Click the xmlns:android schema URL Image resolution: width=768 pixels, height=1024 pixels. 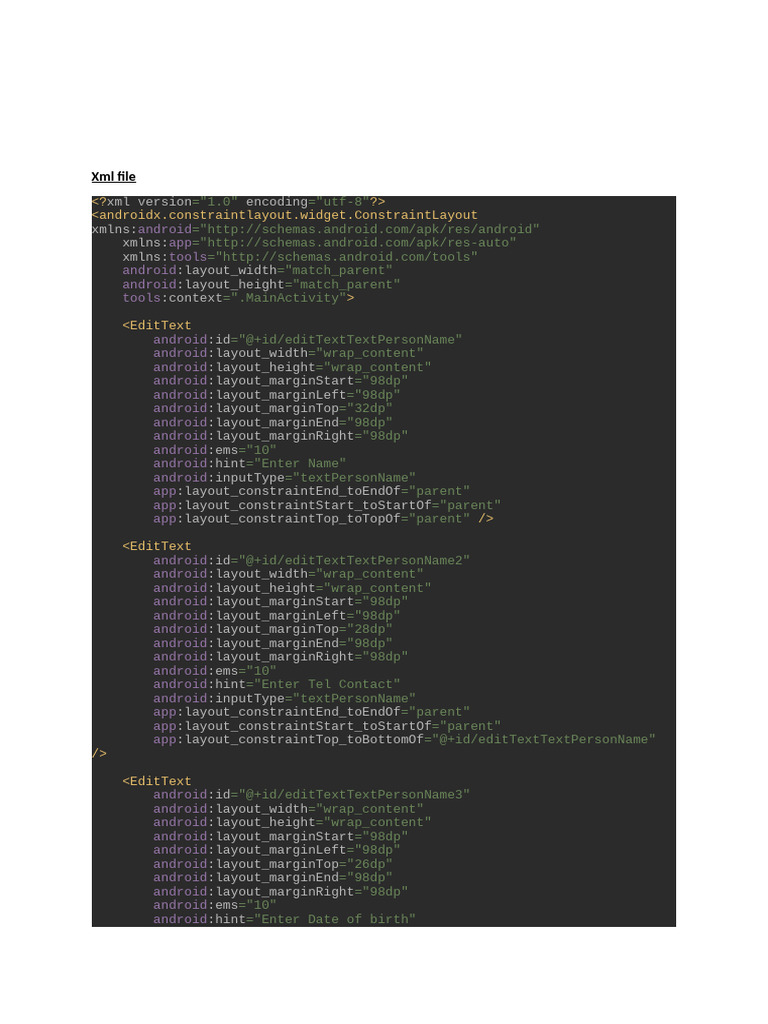click(370, 229)
